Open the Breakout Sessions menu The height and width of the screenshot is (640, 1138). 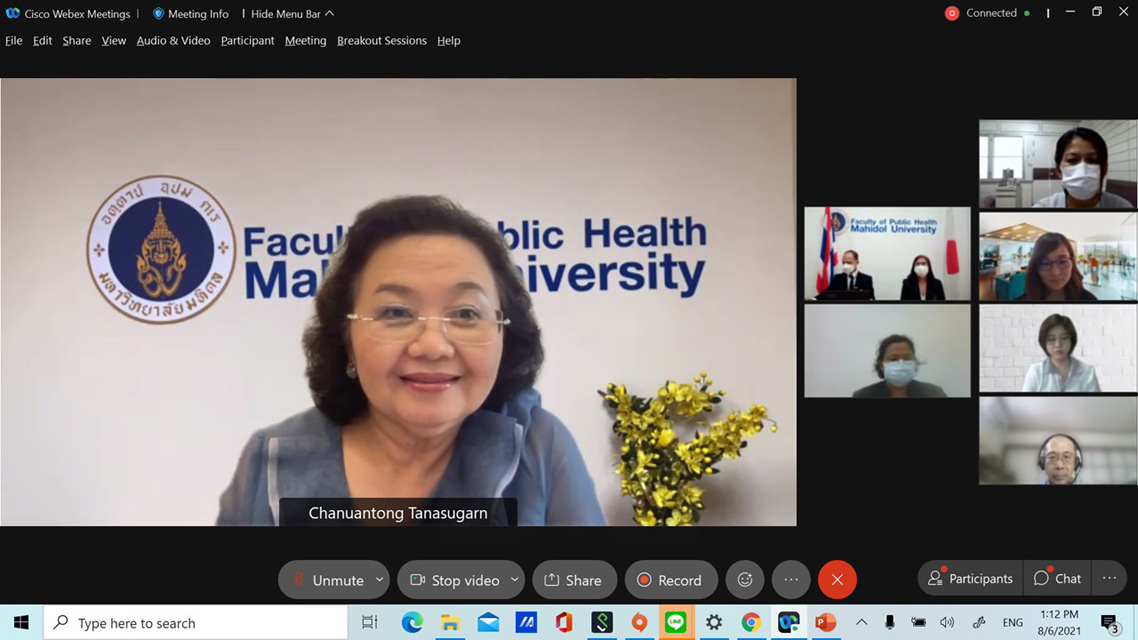point(382,41)
